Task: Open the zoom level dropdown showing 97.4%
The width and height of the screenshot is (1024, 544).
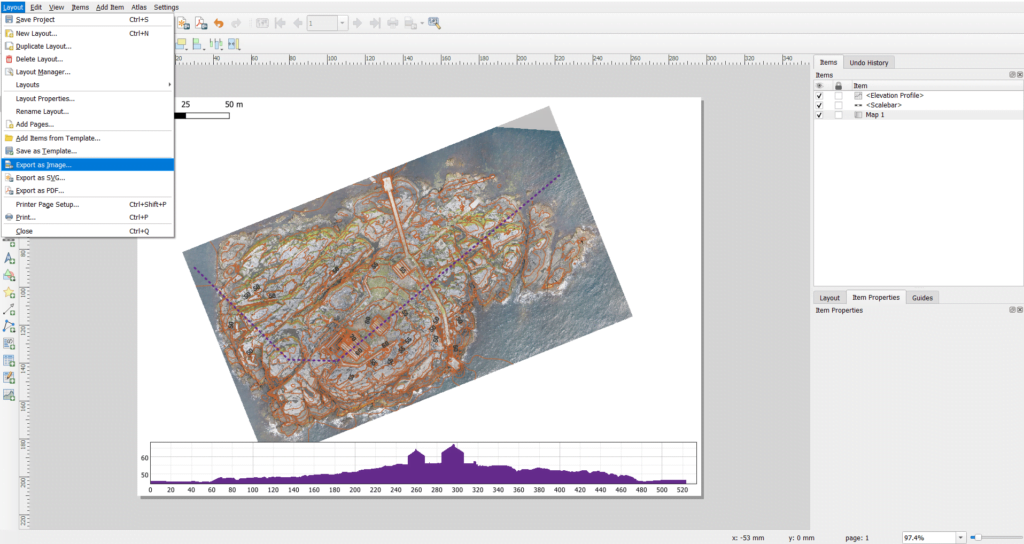Action: (960, 538)
